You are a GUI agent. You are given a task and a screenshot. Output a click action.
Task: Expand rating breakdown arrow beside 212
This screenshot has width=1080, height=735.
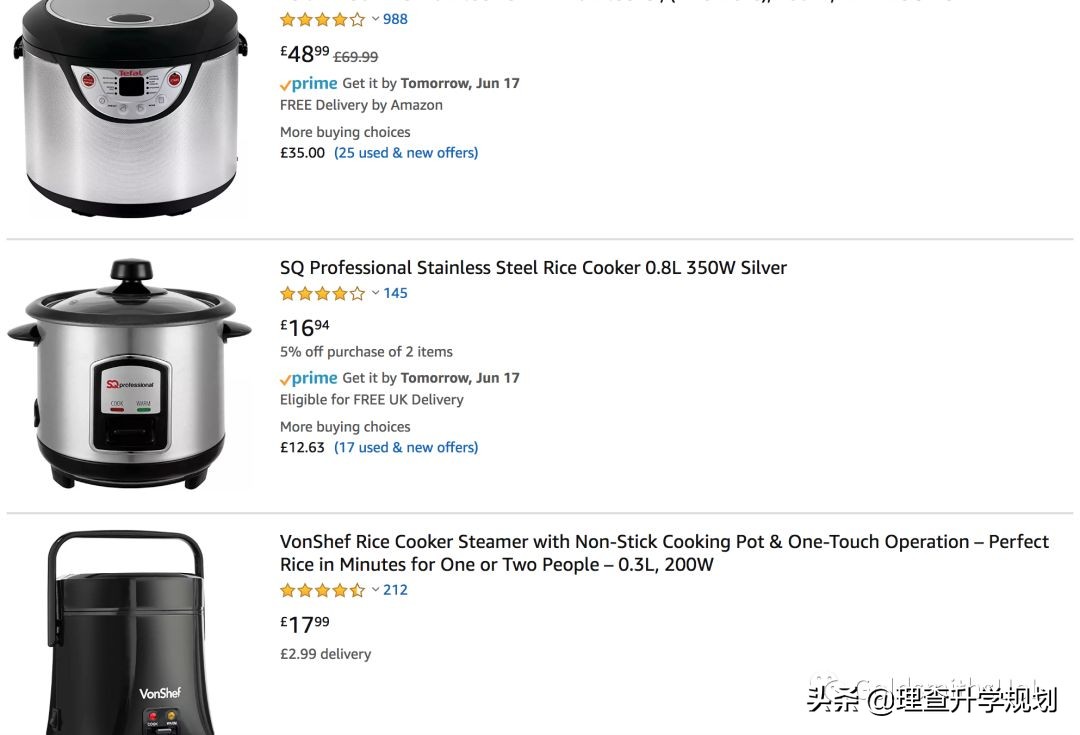click(375, 589)
